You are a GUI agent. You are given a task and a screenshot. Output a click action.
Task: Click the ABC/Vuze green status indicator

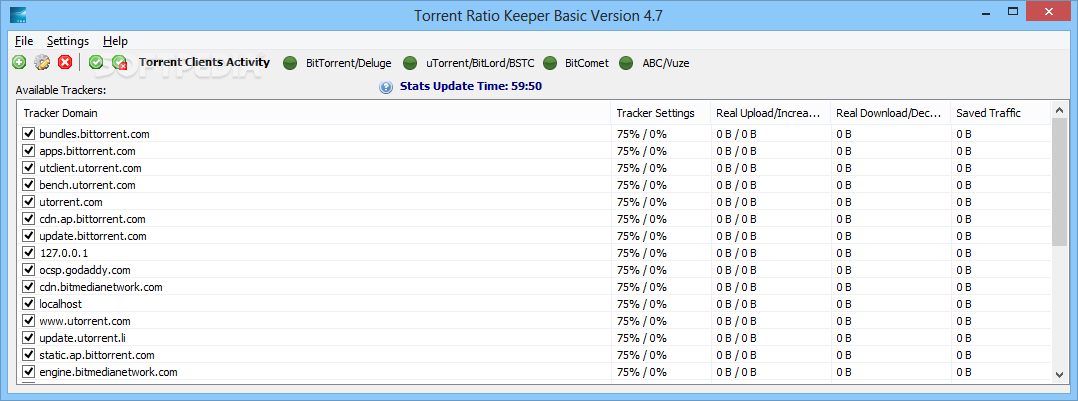[x=626, y=63]
